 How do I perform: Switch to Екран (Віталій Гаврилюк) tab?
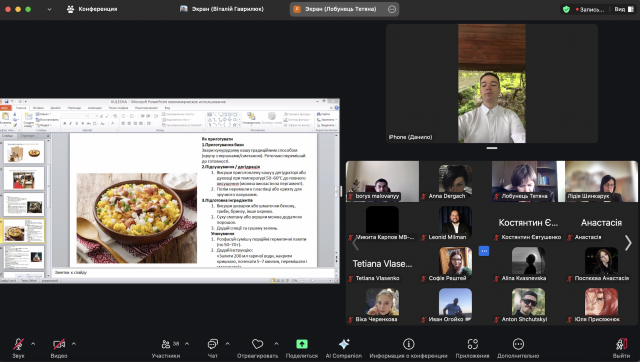[222, 9]
